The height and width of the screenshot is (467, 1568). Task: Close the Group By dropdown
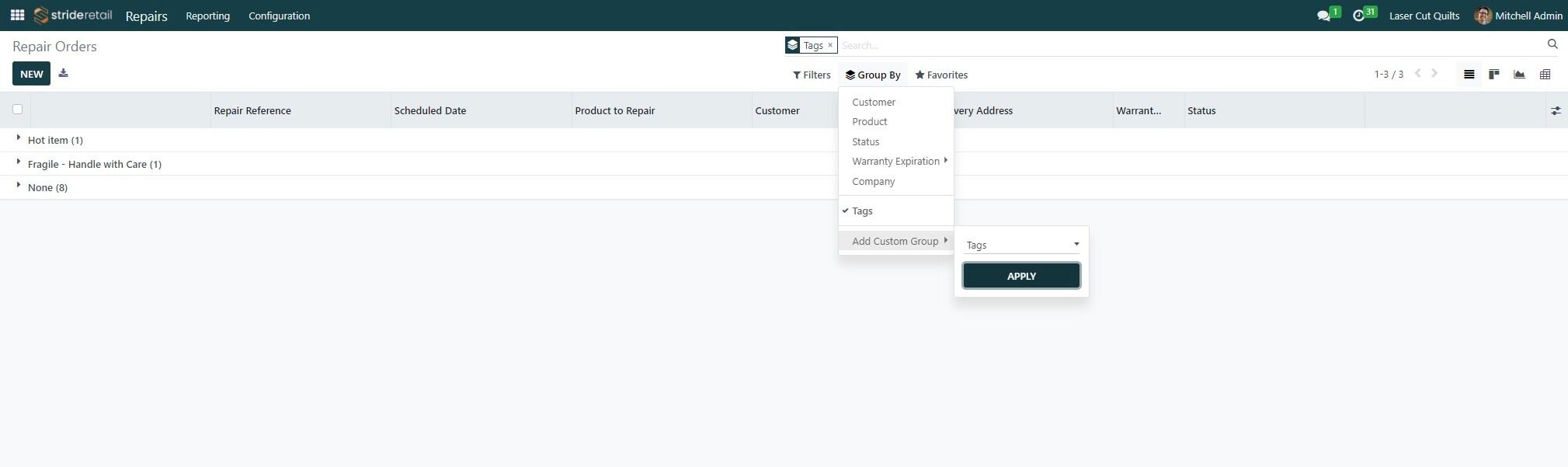click(x=873, y=75)
